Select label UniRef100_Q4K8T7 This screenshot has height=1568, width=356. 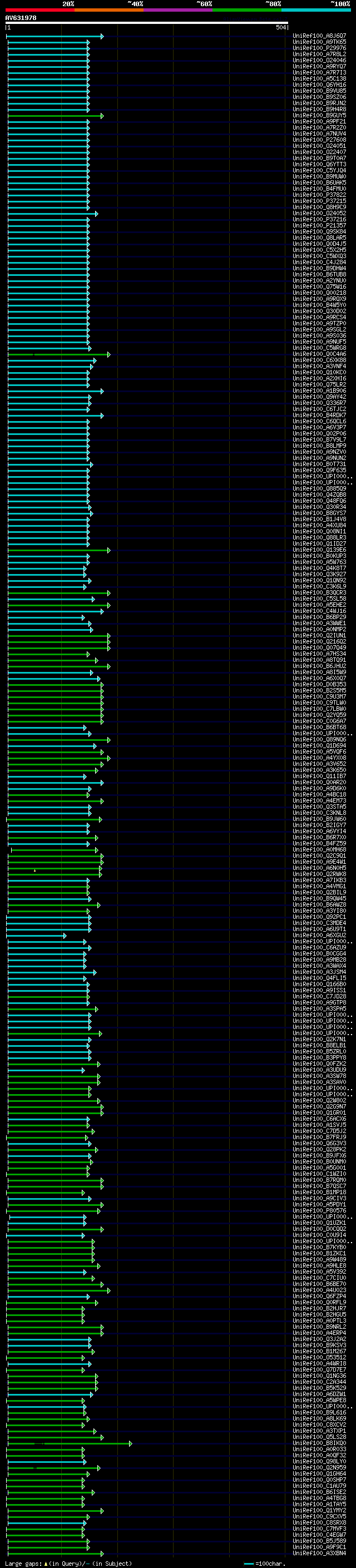(x=319, y=568)
